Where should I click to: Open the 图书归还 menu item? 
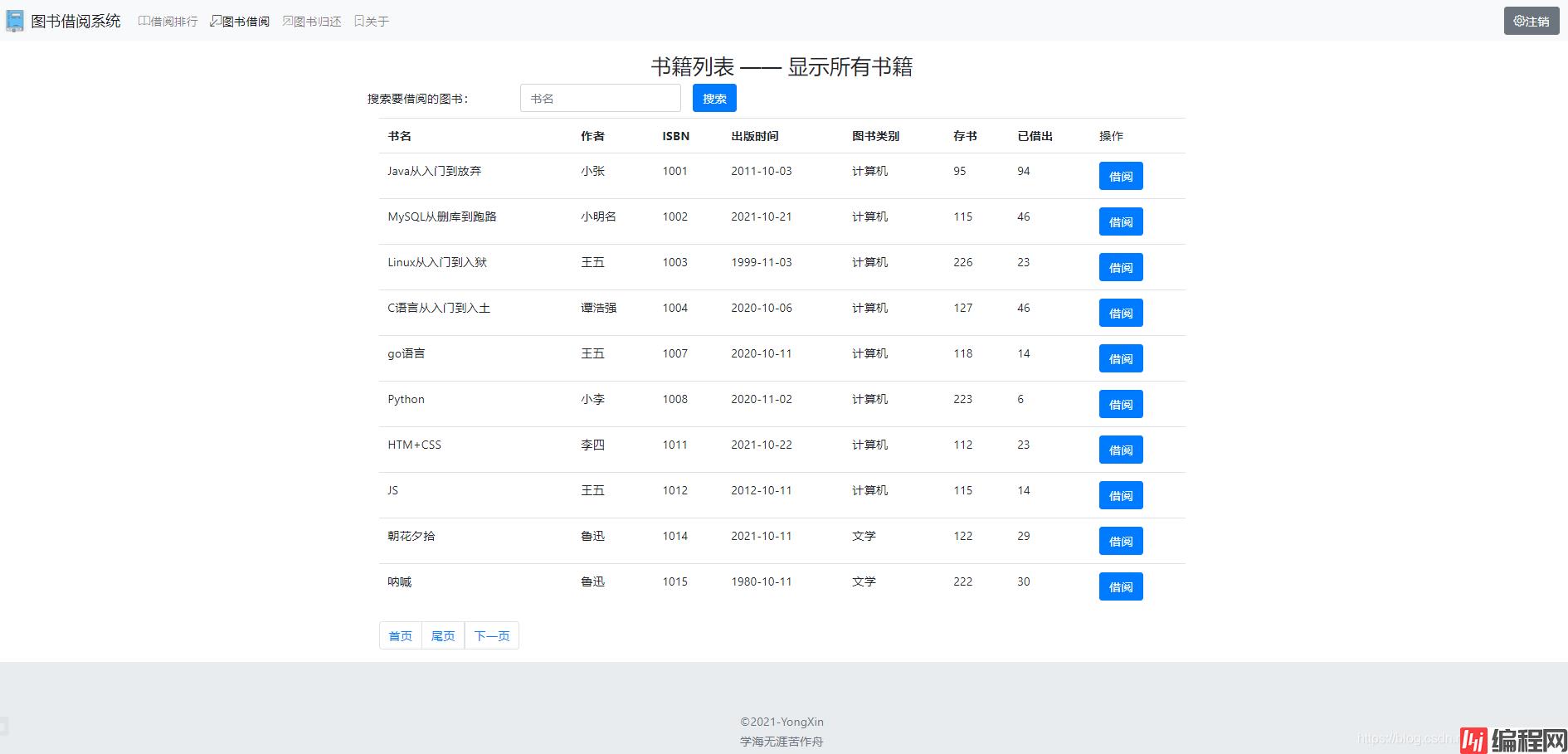[312, 22]
